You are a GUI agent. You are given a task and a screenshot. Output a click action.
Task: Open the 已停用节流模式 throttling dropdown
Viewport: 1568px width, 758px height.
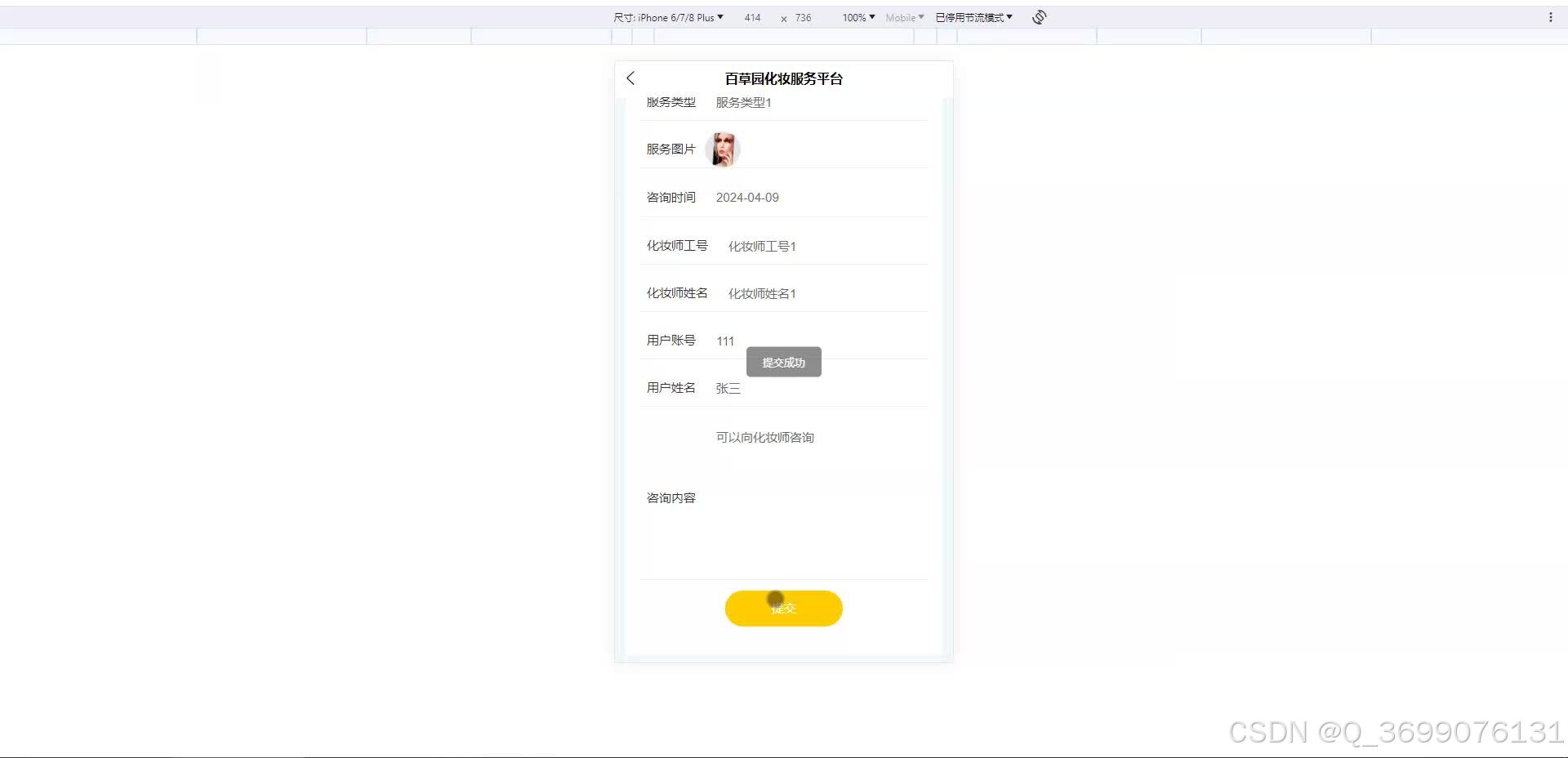tap(973, 16)
